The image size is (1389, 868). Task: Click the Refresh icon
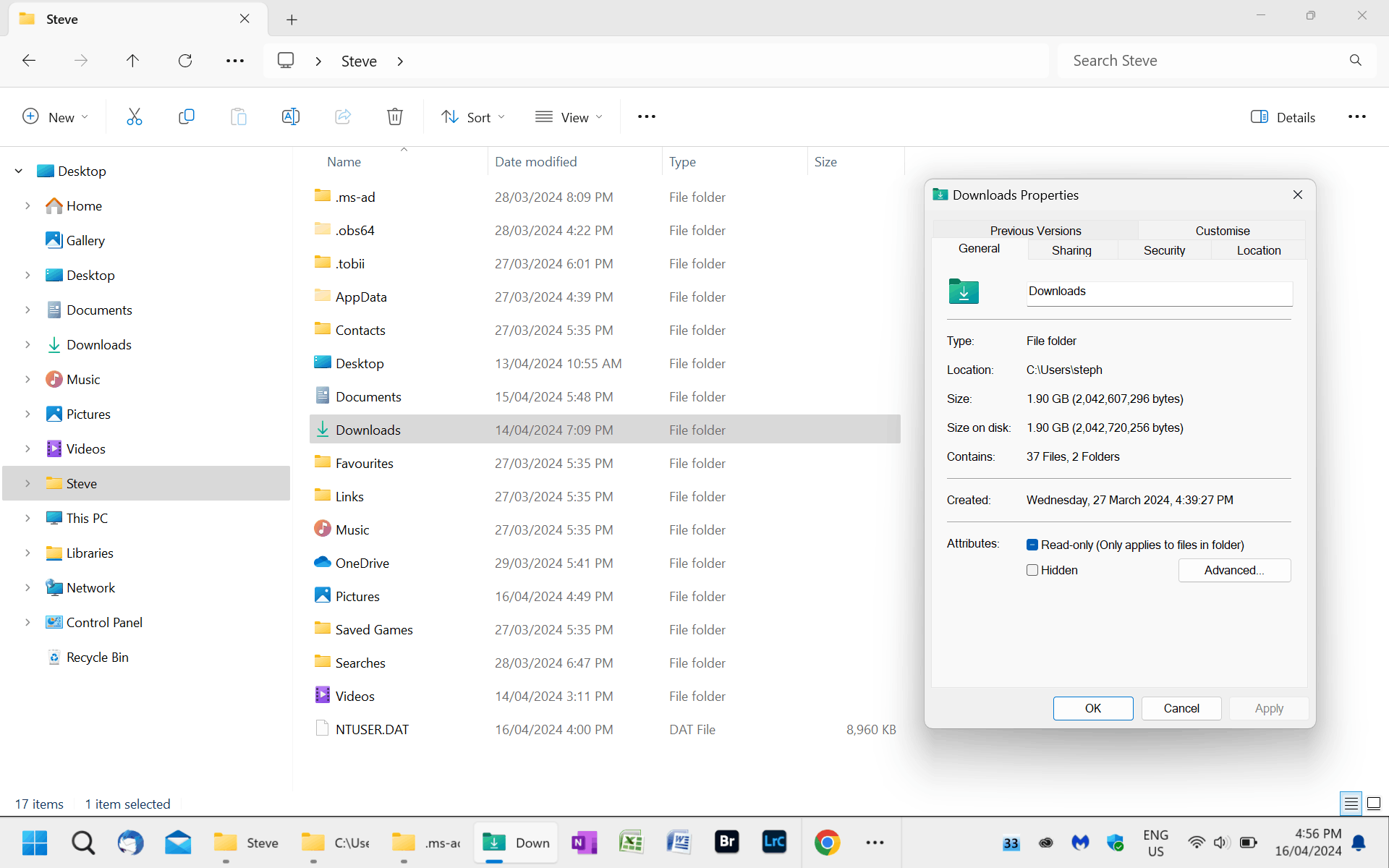click(185, 61)
